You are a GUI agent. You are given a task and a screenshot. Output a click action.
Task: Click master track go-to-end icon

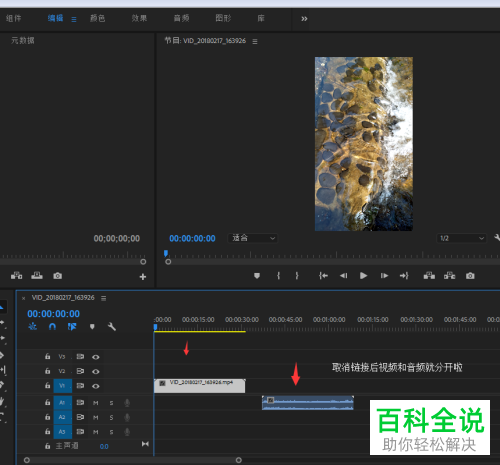click(x=145, y=444)
